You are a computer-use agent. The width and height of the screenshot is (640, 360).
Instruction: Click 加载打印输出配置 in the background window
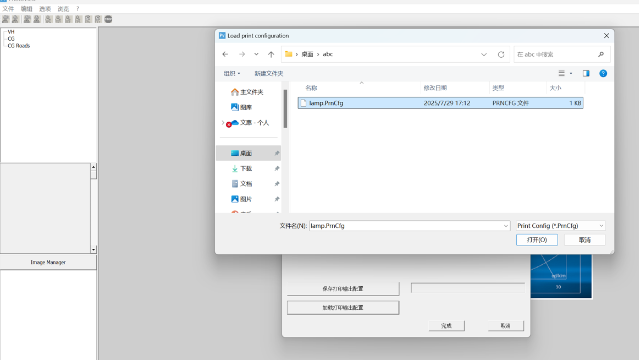(343, 308)
